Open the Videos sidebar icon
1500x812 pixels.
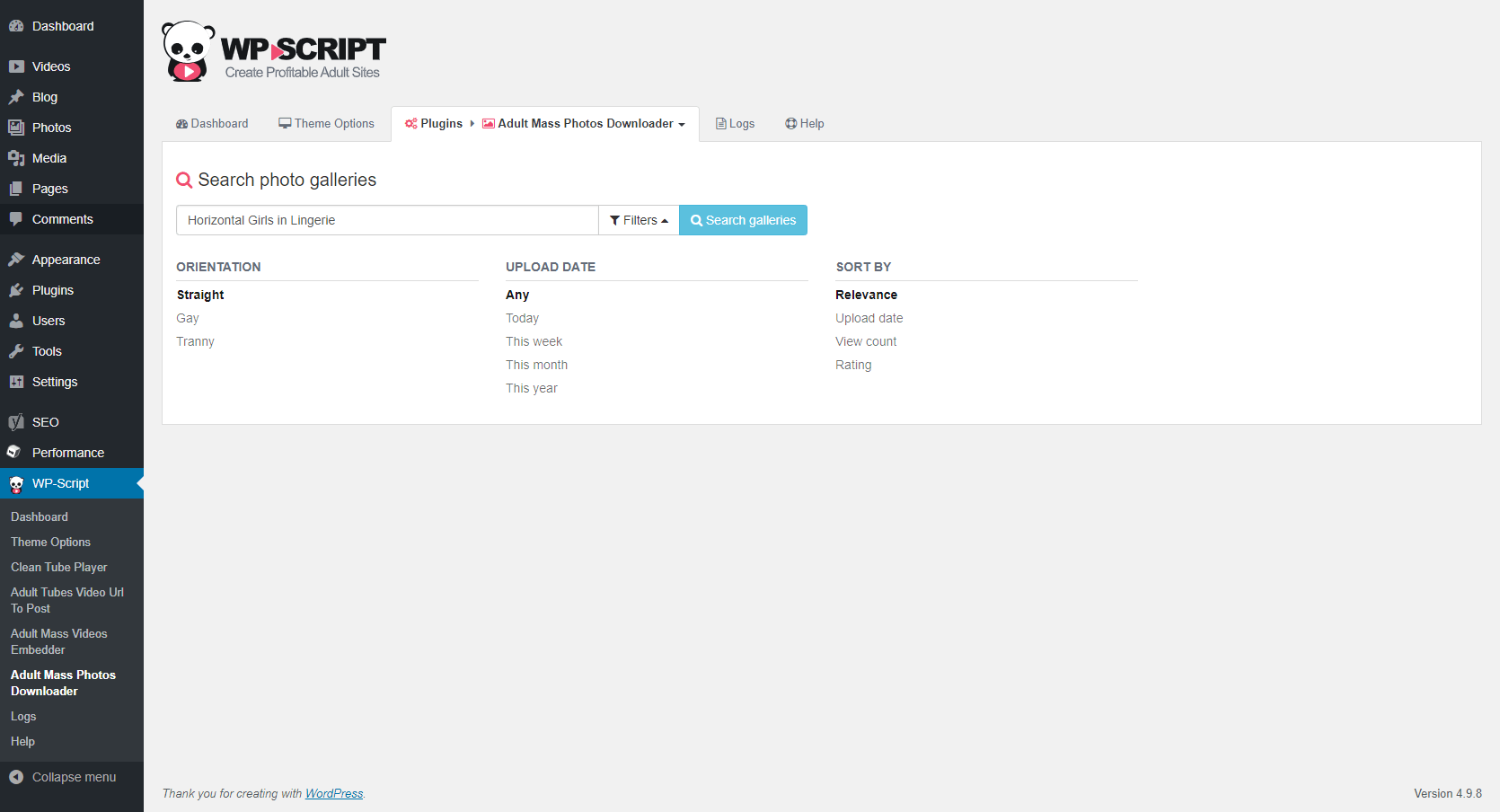coord(16,66)
